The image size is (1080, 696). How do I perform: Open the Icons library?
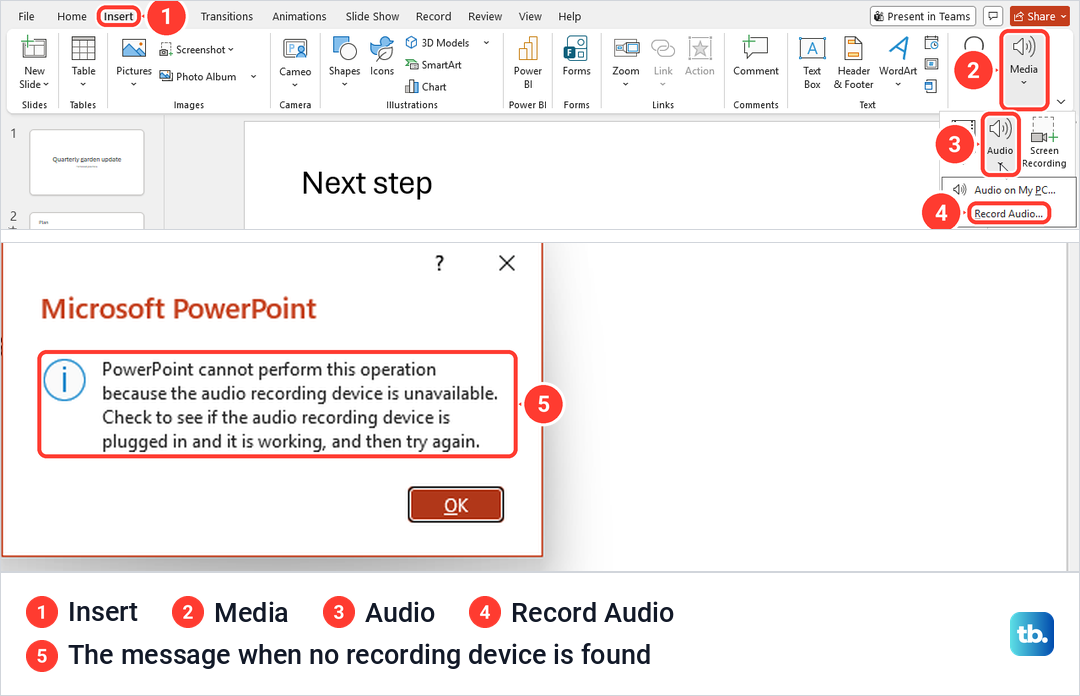[x=382, y=57]
